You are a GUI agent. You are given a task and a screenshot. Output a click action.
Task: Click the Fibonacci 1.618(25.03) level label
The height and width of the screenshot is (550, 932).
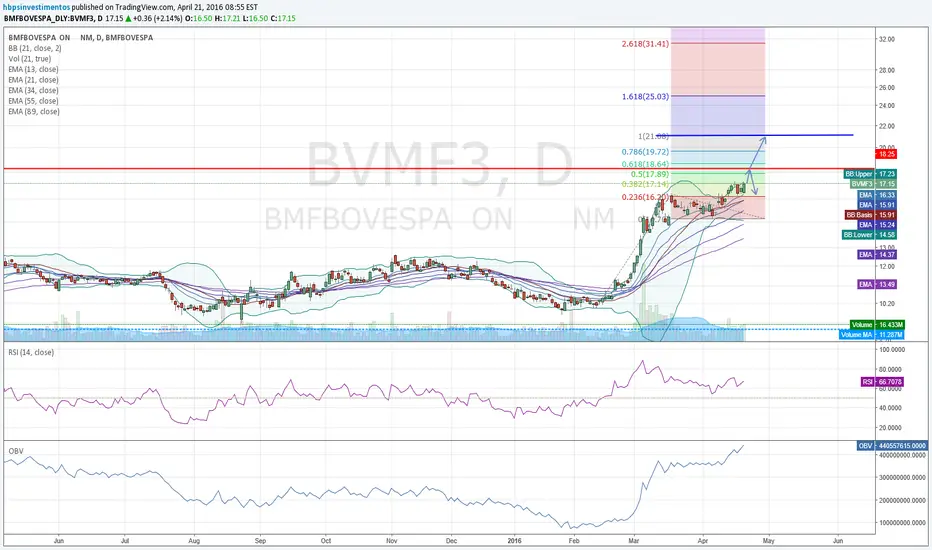(645, 96)
